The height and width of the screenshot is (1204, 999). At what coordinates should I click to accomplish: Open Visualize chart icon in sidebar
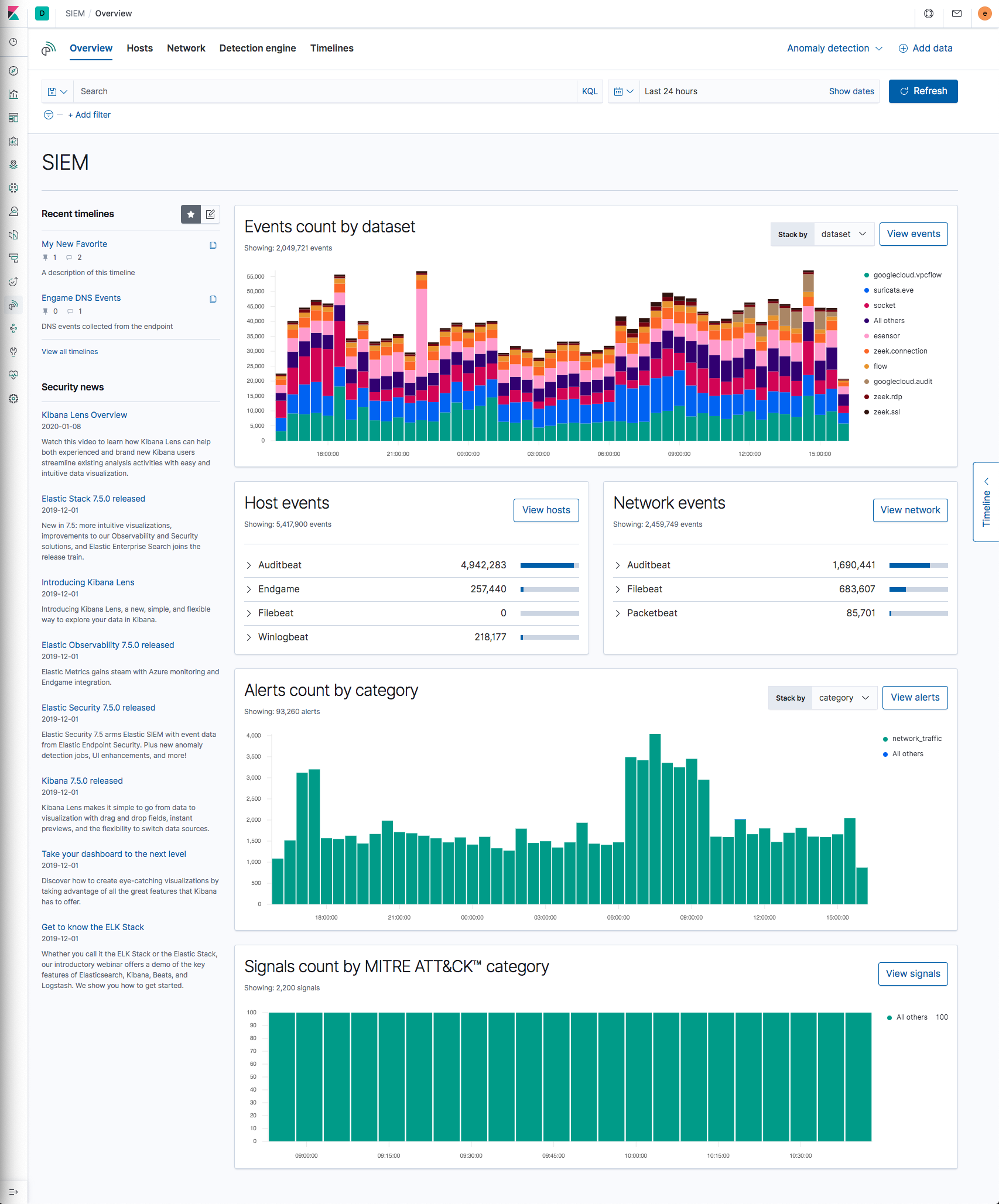(13, 94)
